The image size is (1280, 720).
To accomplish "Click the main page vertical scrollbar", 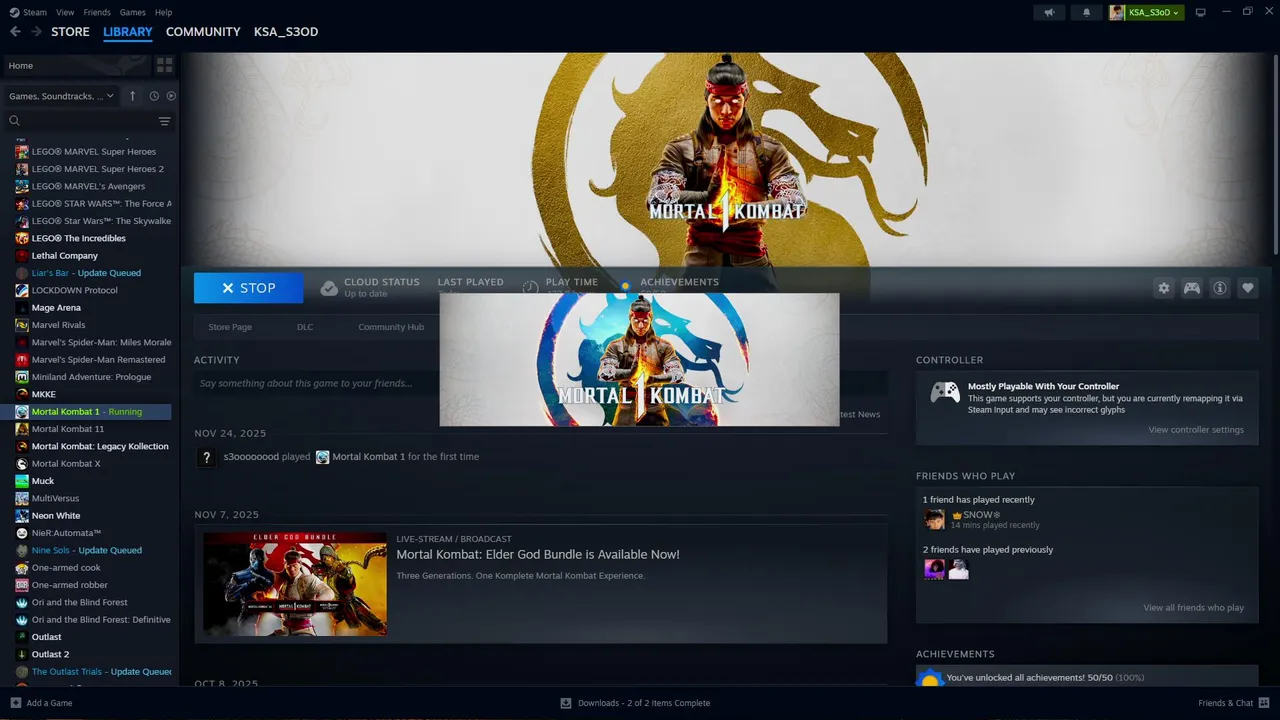I will (x=1275, y=154).
